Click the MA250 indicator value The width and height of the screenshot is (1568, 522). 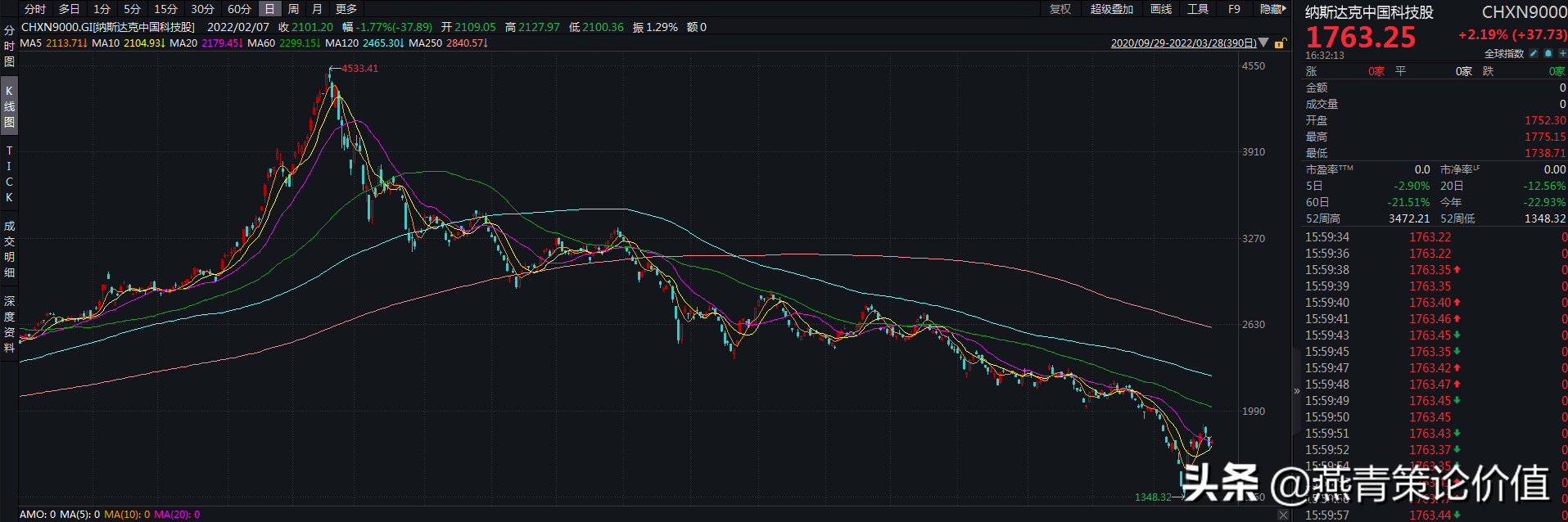[x=467, y=43]
